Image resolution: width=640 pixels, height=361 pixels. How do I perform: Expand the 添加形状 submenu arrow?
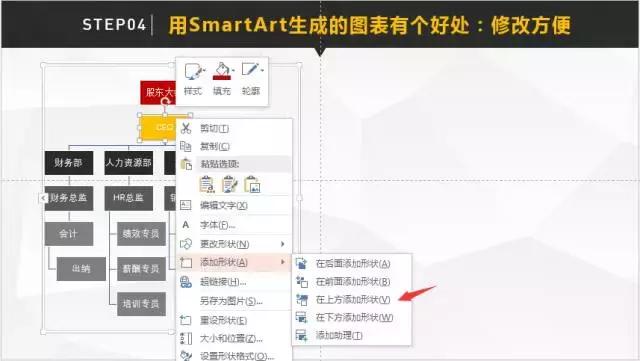coord(282,262)
